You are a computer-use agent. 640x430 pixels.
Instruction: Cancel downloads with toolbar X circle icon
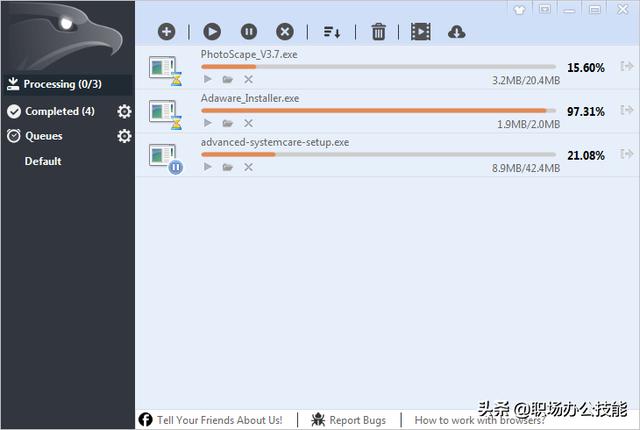coord(284,32)
